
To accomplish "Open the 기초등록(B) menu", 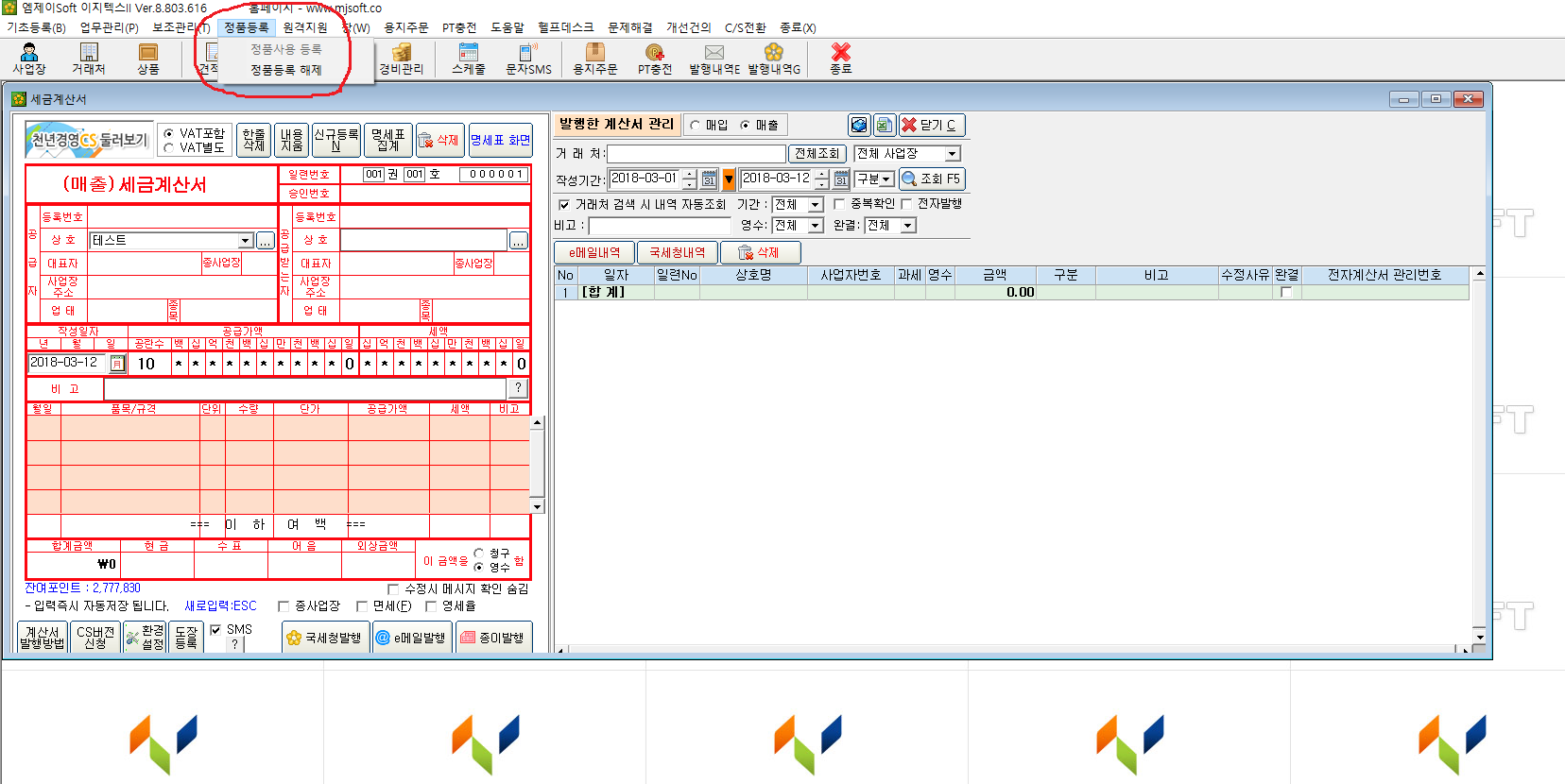I will pos(36,27).
